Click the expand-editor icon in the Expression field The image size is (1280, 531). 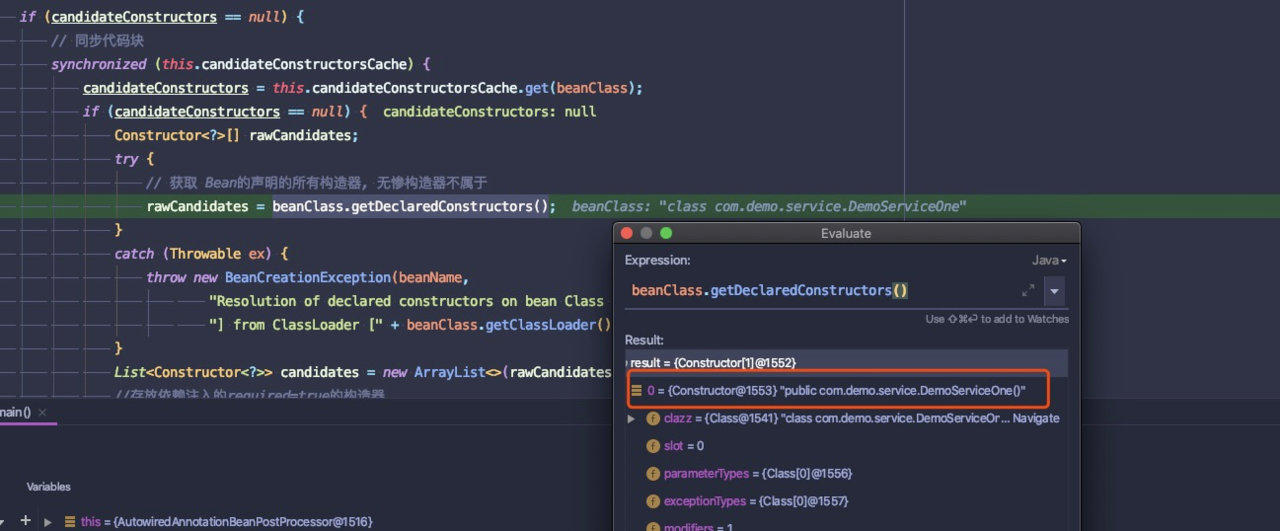[x=1028, y=290]
